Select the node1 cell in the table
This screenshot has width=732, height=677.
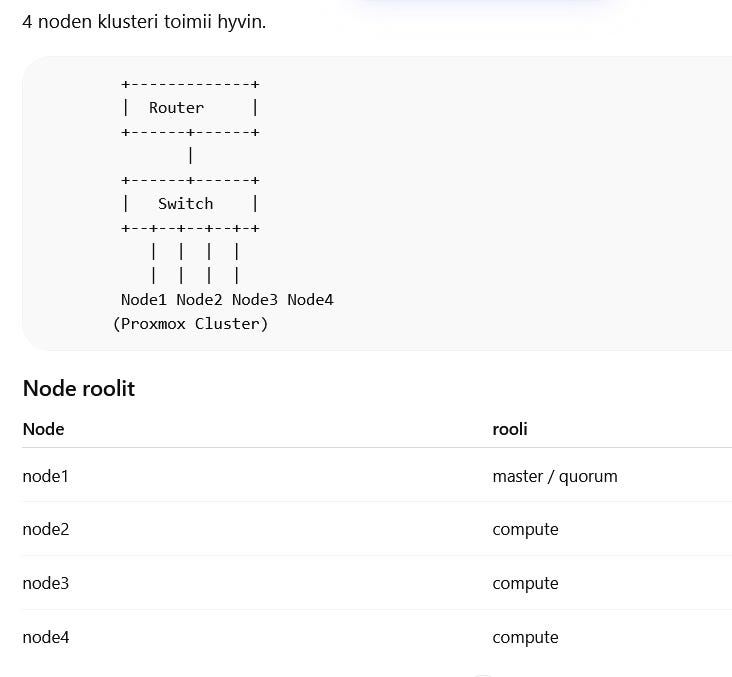pos(45,476)
